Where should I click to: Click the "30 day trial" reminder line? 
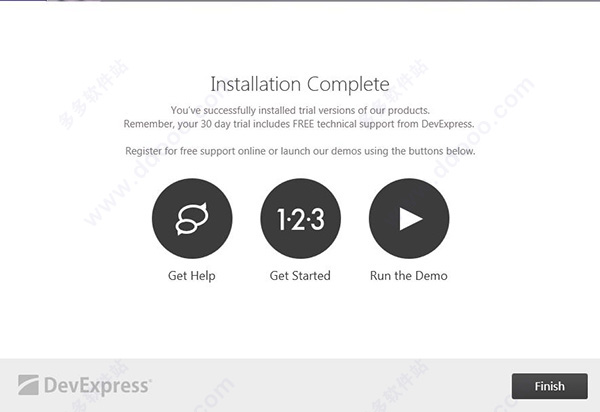click(x=299, y=124)
